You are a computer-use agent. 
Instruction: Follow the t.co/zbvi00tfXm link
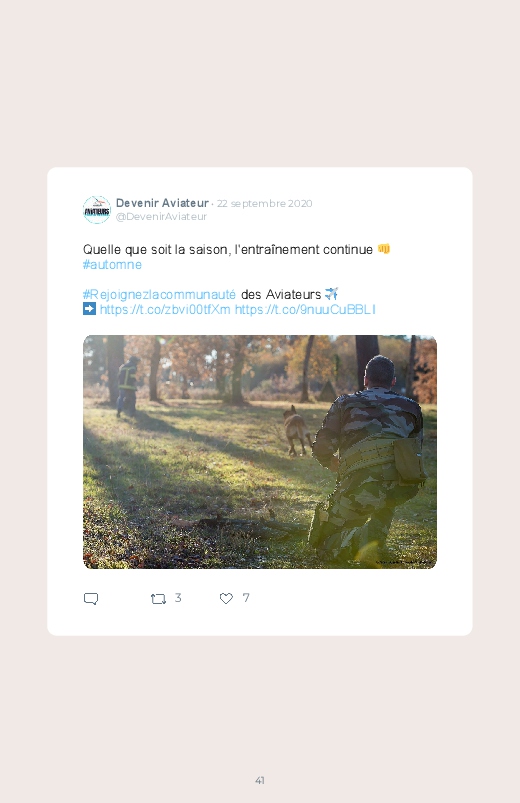(x=165, y=309)
